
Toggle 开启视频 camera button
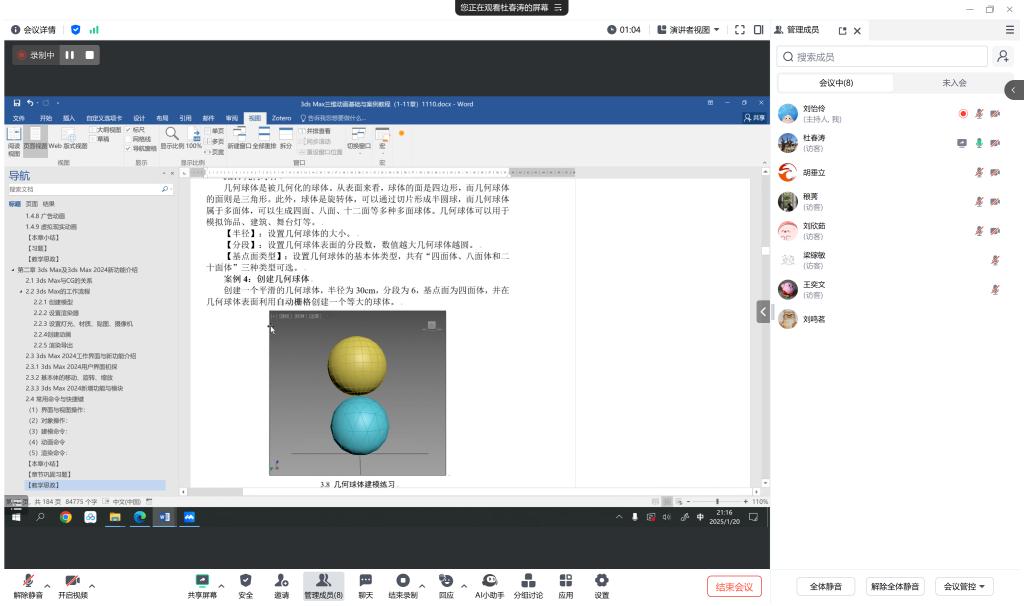[x=72, y=581]
